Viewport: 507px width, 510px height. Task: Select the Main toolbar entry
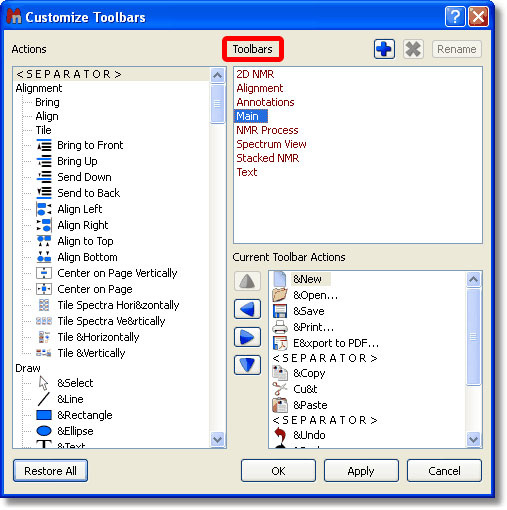[251, 116]
